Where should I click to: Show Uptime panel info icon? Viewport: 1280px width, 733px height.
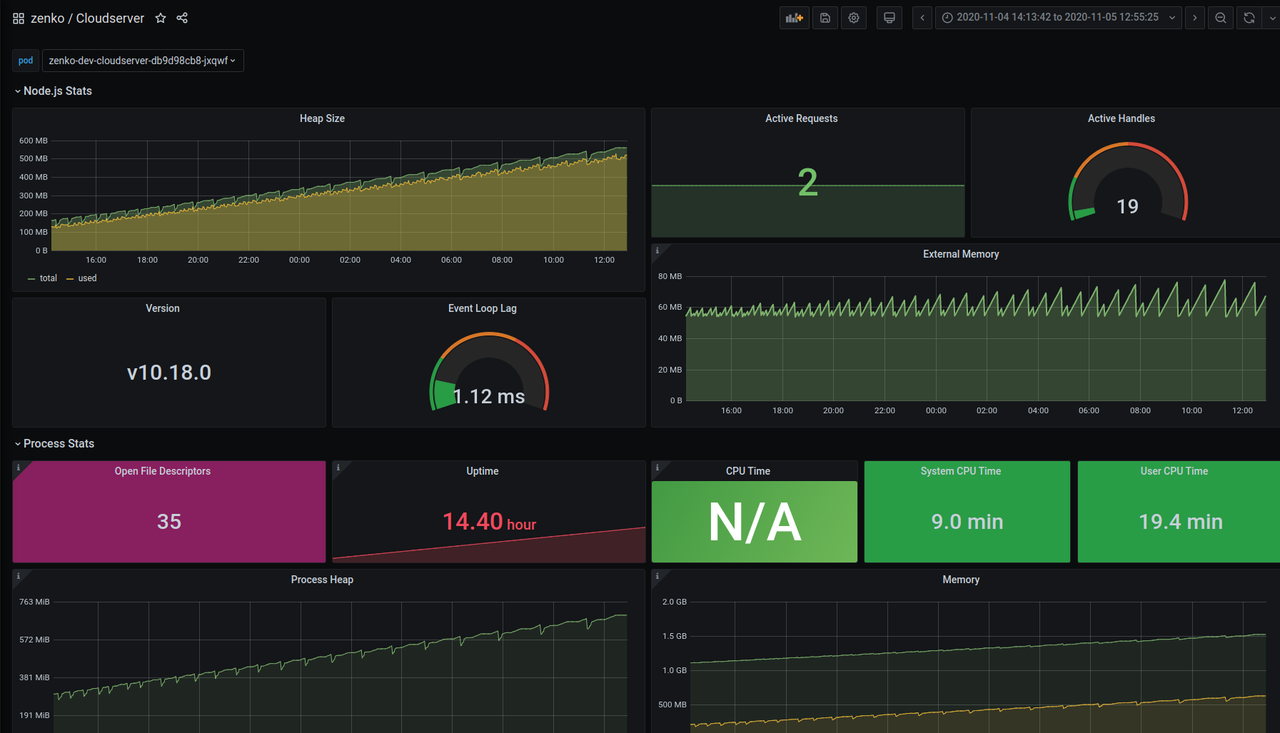[338, 467]
